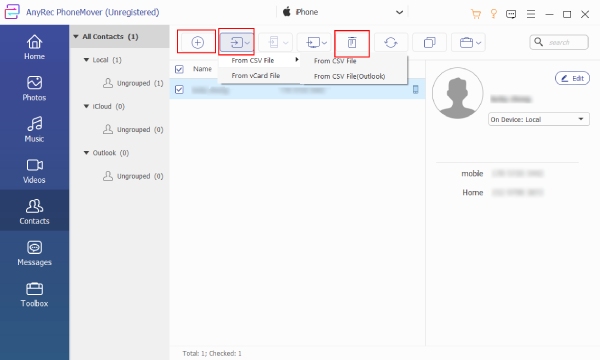Select Ungrouped (0) under iCloud
Viewport: 600px width, 360px height.
(x=133, y=129)
